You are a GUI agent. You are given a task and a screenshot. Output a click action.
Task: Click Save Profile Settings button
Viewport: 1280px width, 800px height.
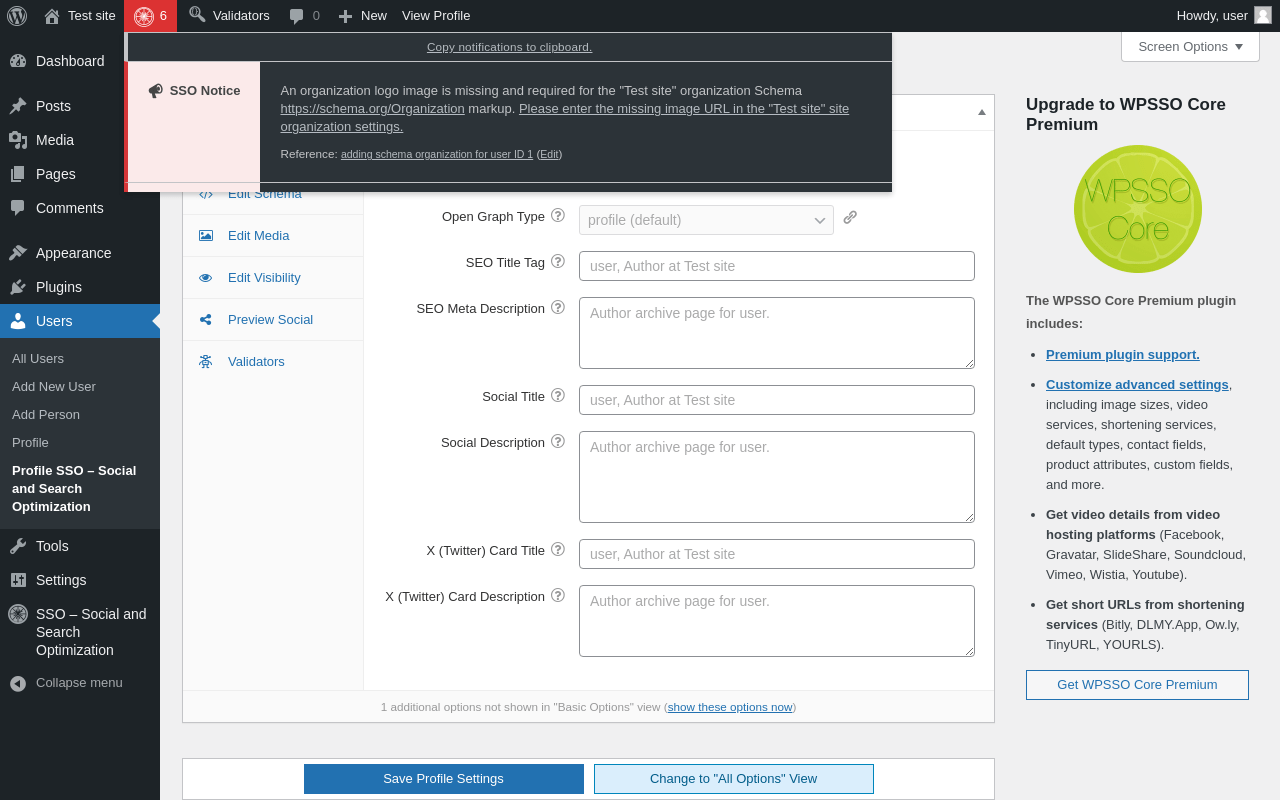pos(443,779)
